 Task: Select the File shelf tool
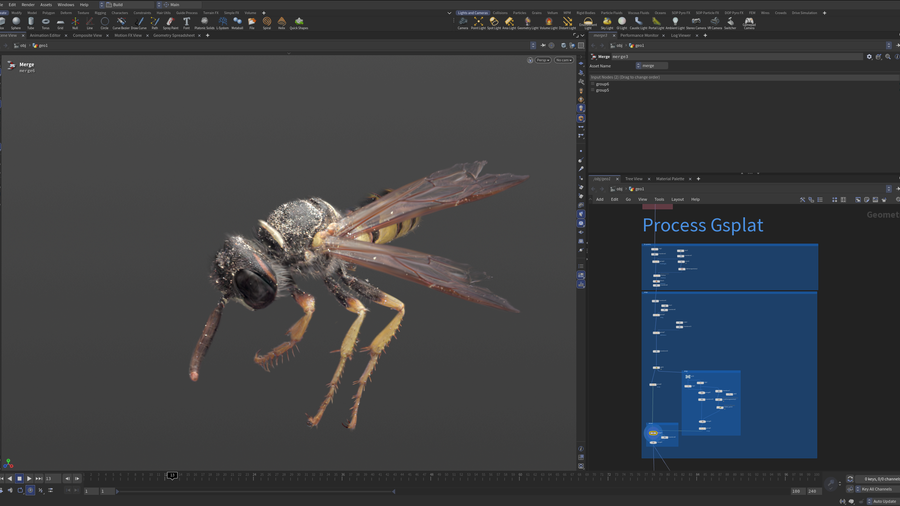252,23
